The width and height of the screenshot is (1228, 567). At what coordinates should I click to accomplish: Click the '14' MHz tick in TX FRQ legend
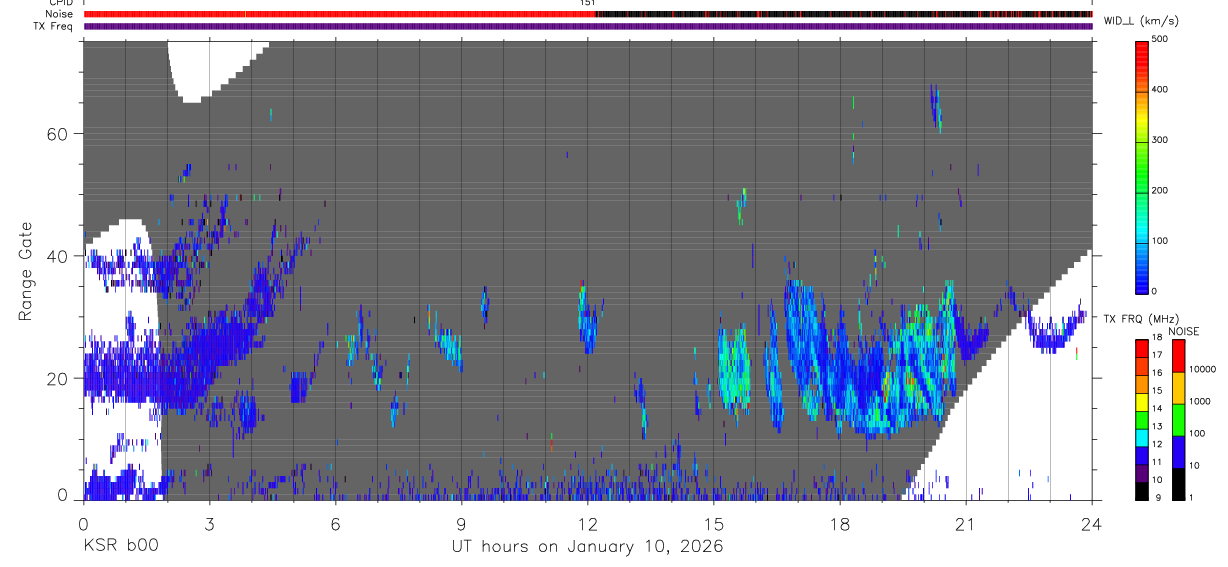pyautogui.click(x=1157, y=408)
